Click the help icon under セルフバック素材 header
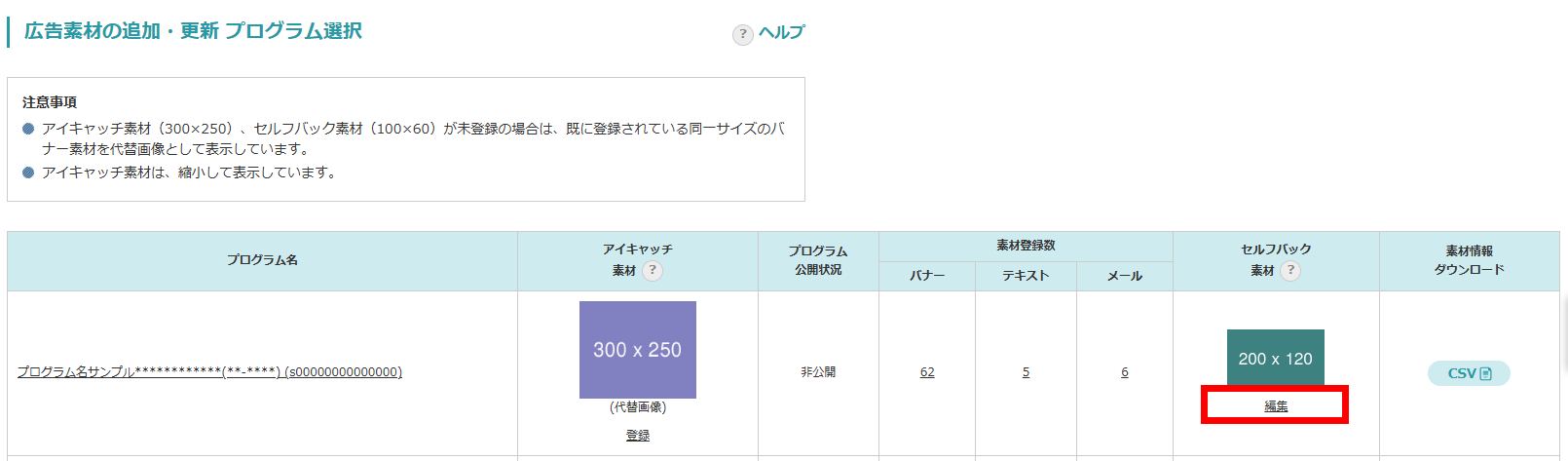 tap(1290, 271)
